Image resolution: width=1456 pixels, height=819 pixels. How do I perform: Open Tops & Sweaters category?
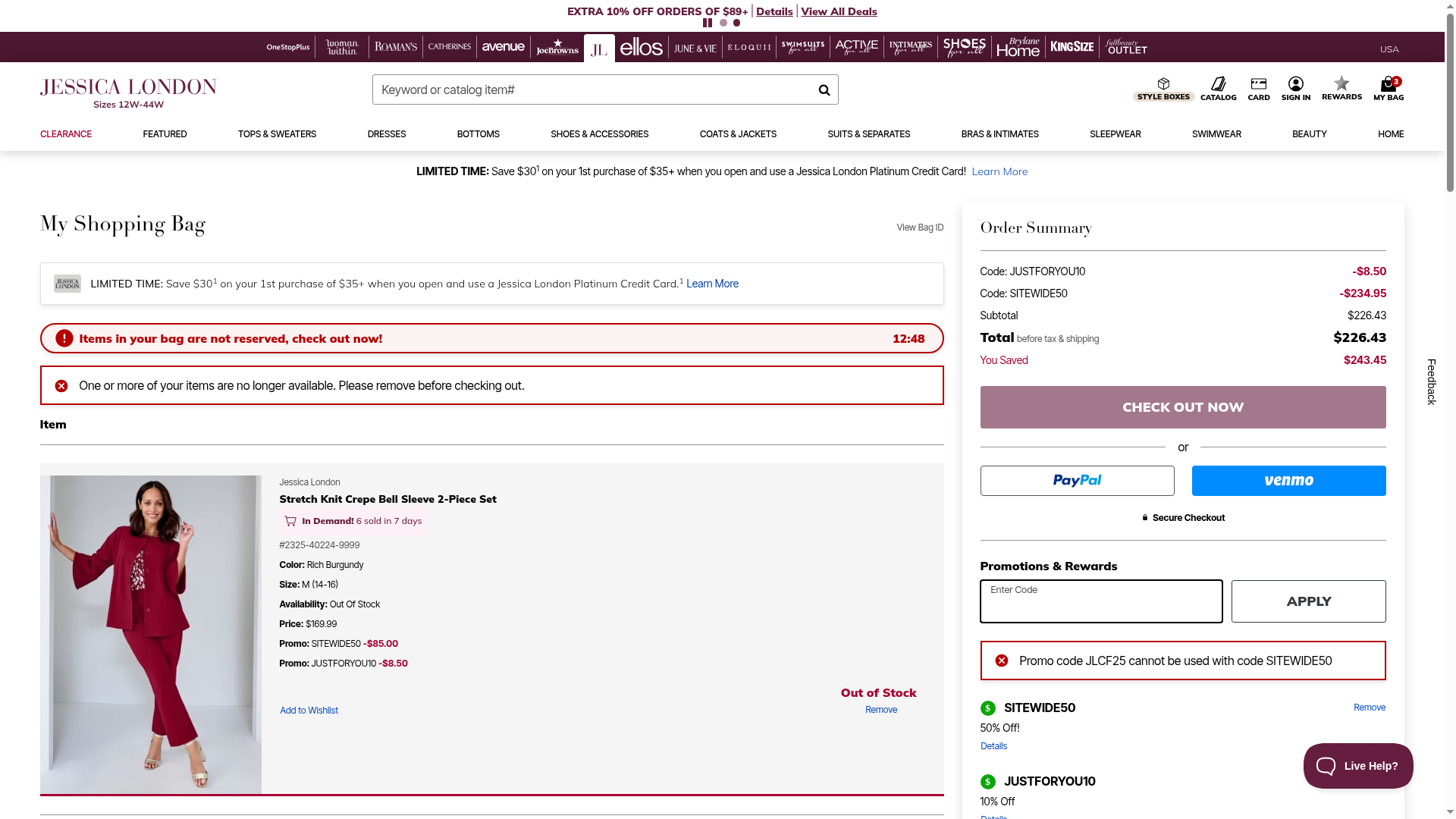277,134
